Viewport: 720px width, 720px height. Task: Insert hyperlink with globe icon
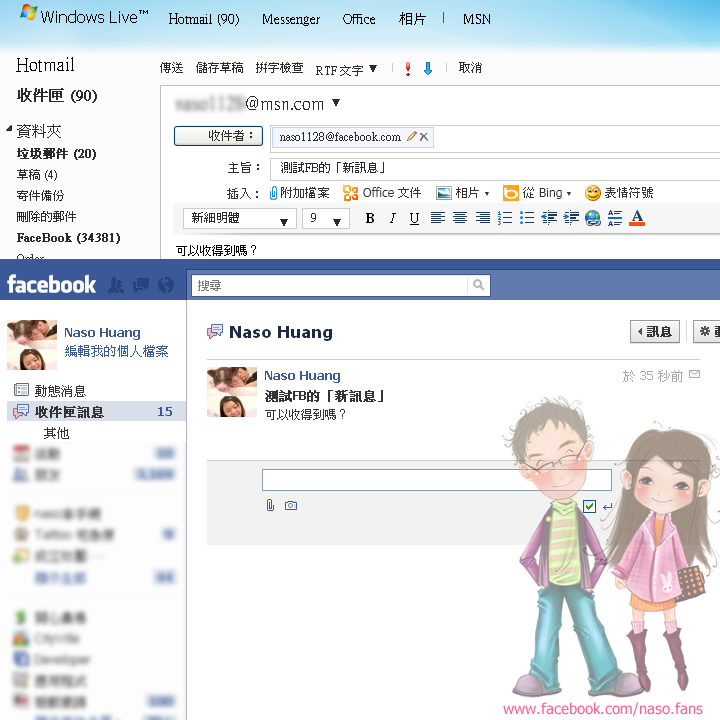[593, 218]
